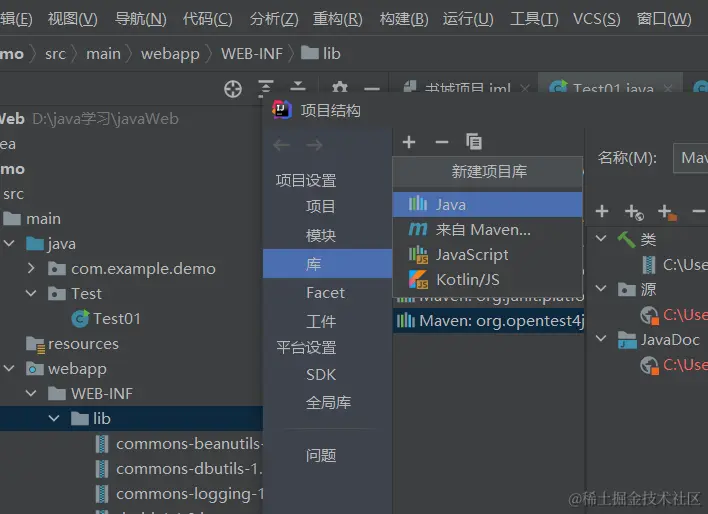Click the JavaDoc folder icon
Screen dimensions: 708x514
tap(627, 340)
